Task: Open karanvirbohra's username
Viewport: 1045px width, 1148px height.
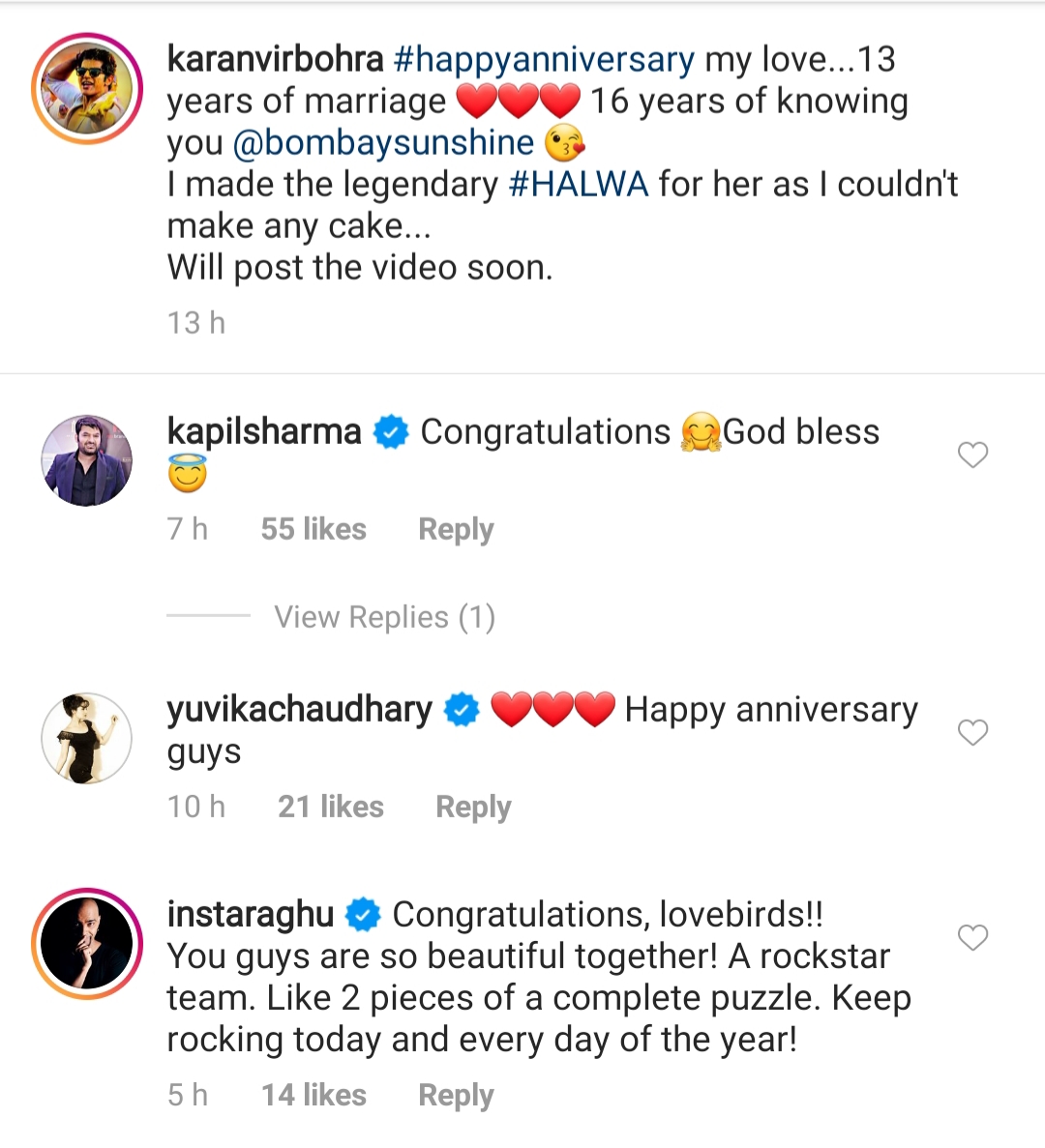Action: click(x=274, y=59)
